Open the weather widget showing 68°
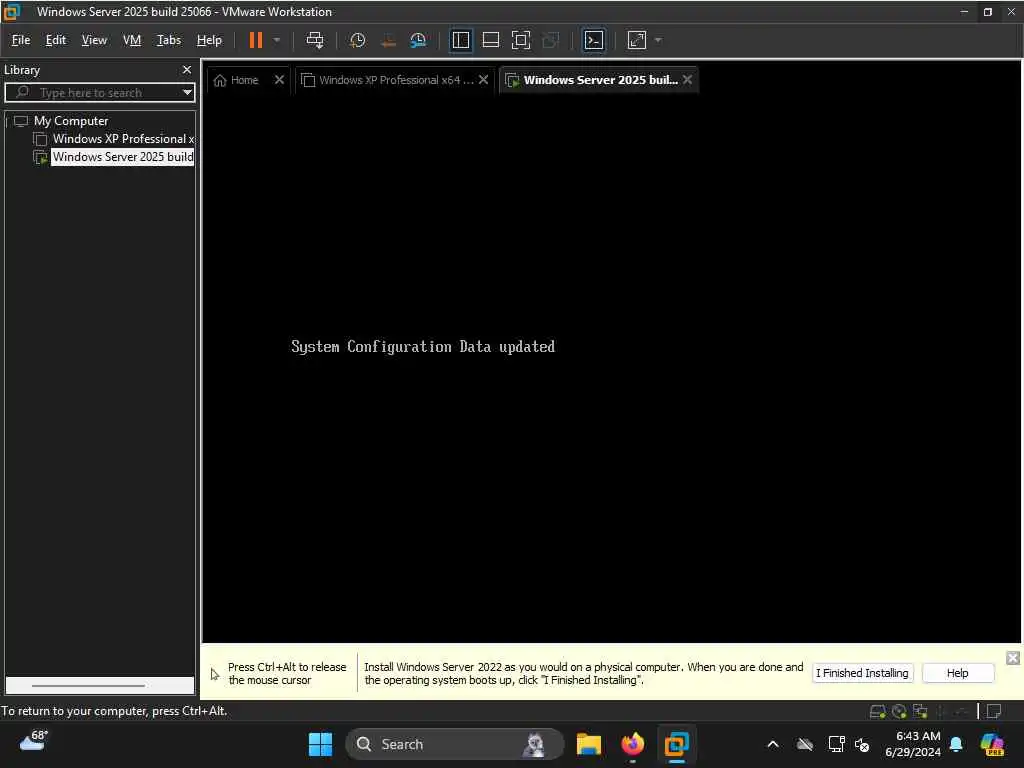Image resolution: width=1024 pixels, height=768 pixels. click(34, 741)
